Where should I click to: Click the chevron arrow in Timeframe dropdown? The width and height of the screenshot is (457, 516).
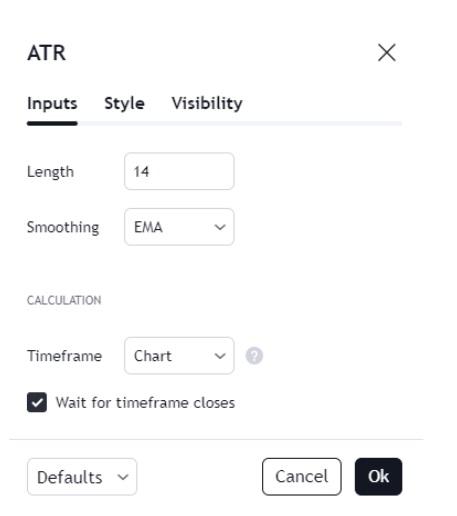click(x=220, y=356)
